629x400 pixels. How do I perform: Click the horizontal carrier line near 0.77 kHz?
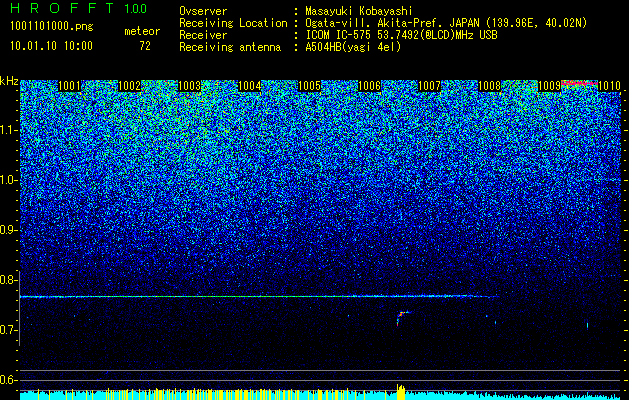pyautogui.click(x=260, y=296)
